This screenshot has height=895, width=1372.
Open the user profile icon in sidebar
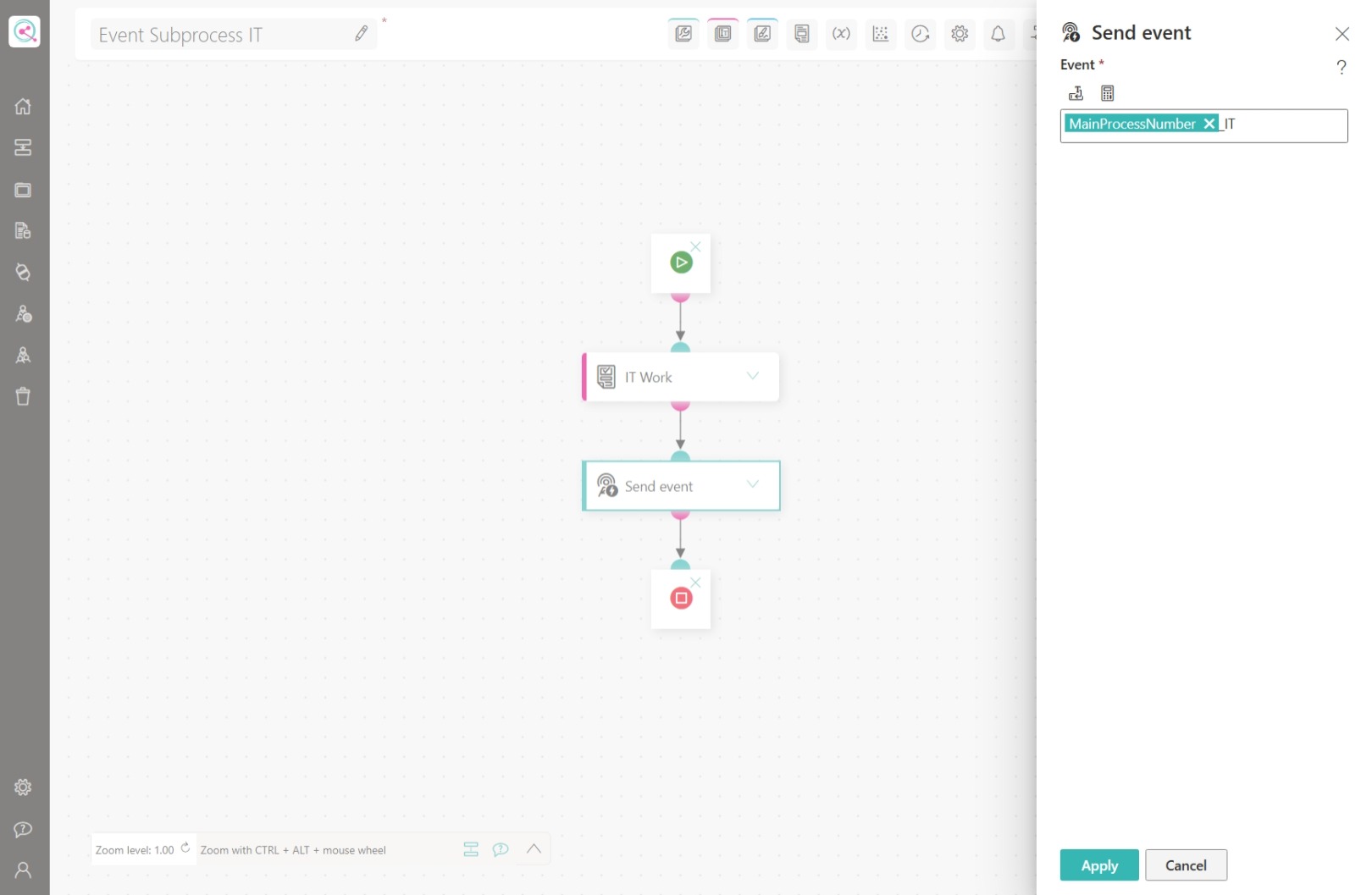(23, 870)
